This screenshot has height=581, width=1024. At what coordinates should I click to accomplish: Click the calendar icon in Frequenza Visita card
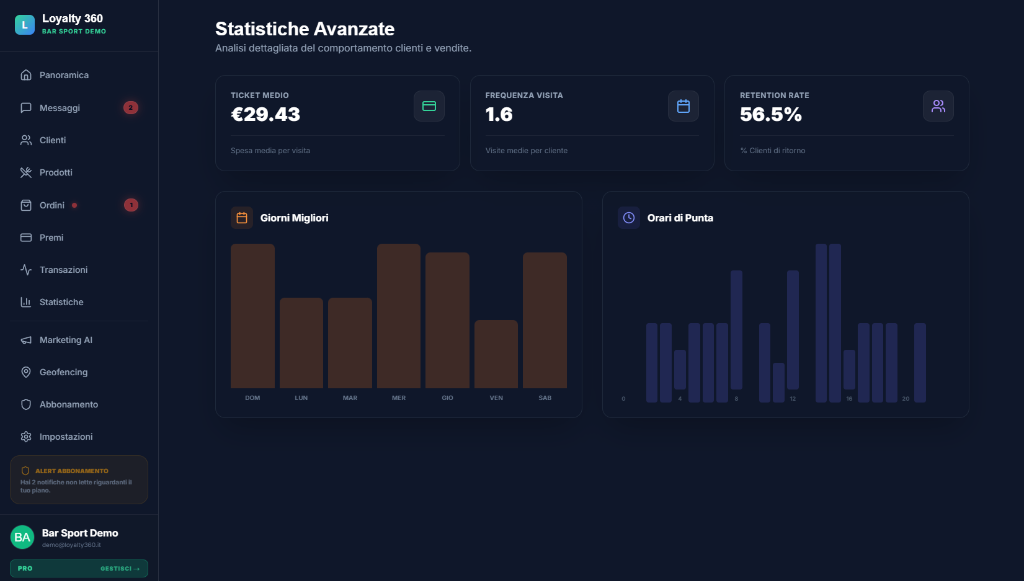683,106
